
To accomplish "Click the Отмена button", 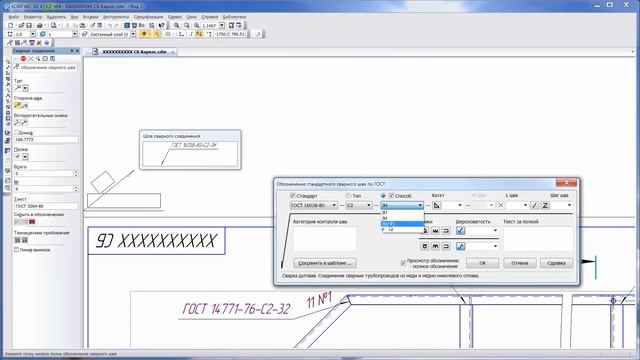I will (x=520, y=263).
